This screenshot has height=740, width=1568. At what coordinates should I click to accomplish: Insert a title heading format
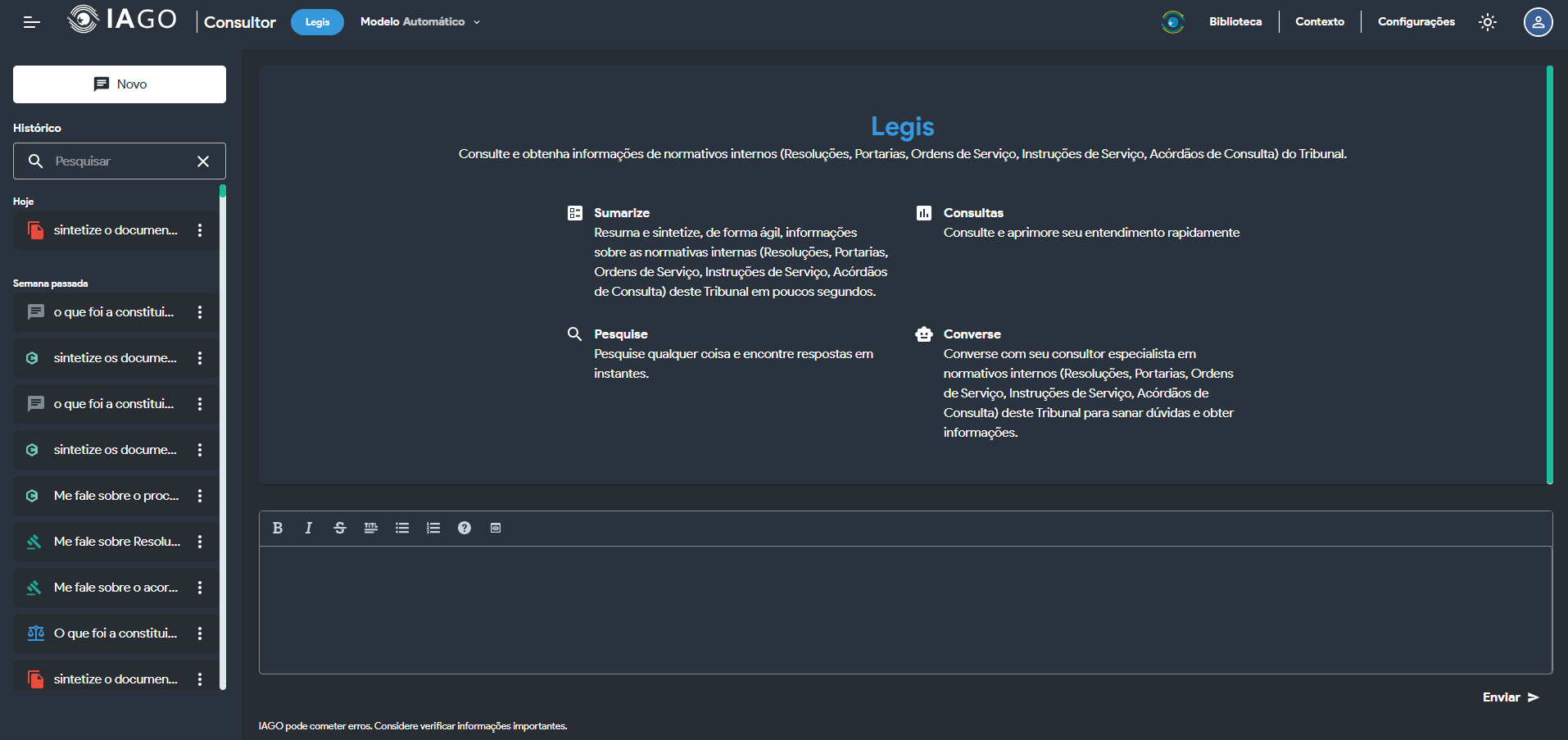(371, 529)
